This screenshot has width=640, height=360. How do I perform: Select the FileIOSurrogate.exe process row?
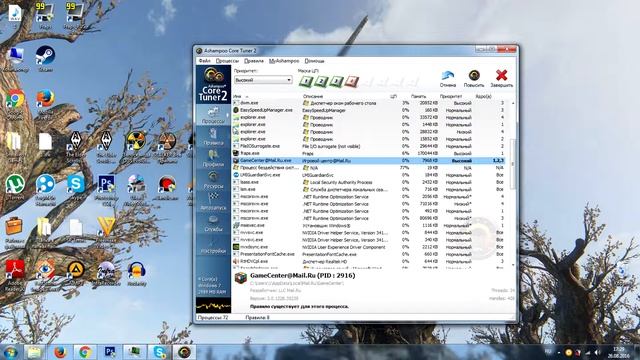pos(369,146)
